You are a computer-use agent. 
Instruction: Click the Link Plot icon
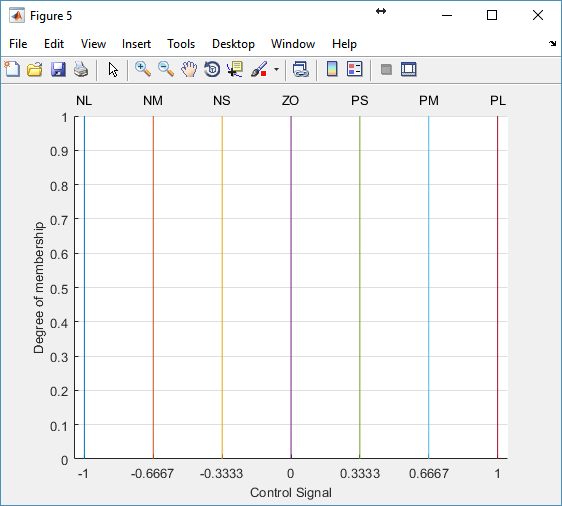pyautogui.click(x=301, y=69)
